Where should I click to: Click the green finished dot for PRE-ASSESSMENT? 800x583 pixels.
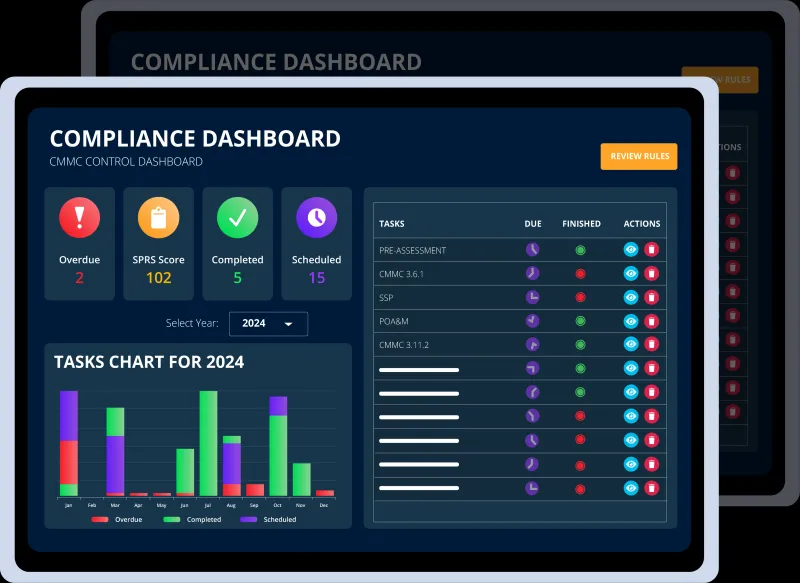580,250
